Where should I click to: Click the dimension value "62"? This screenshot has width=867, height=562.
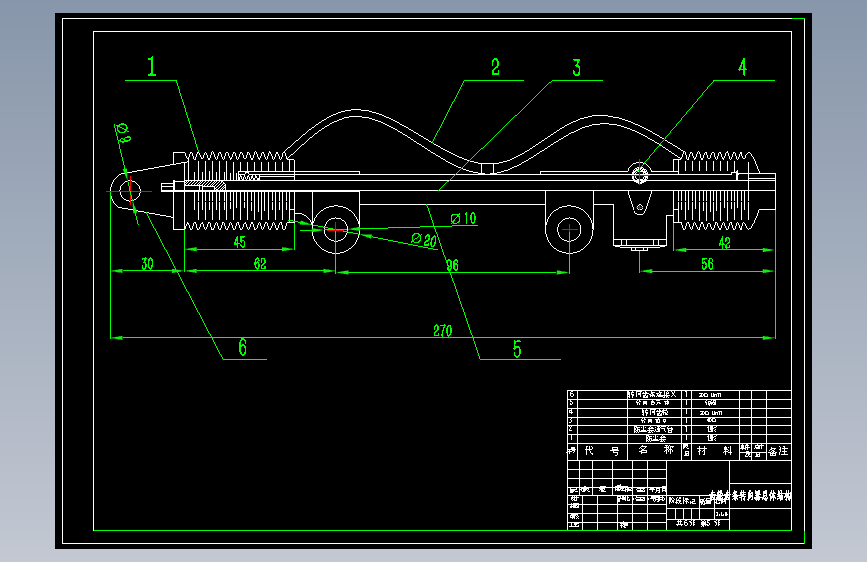pos(260,264)
